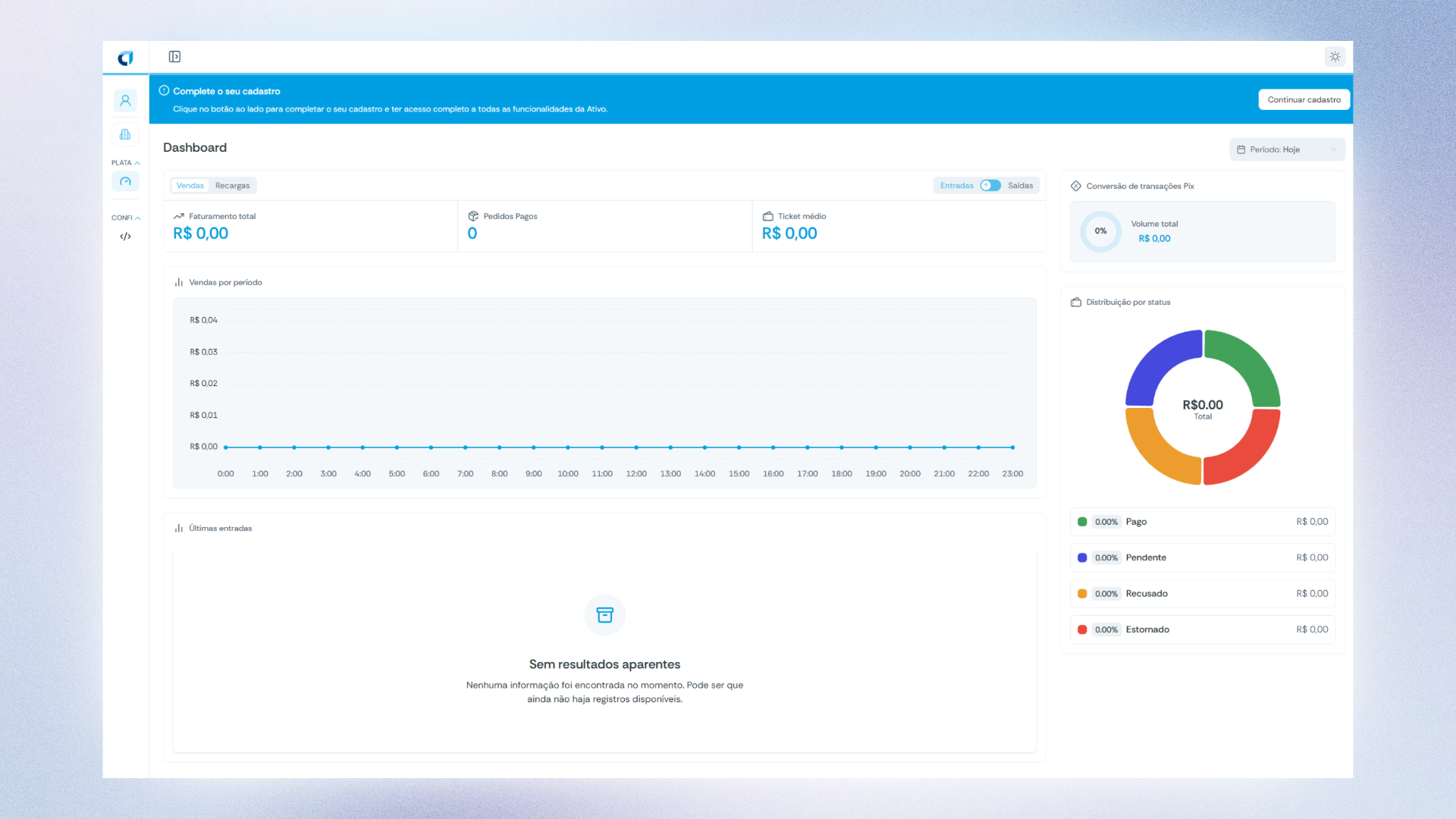The width and height of the screenshot is (1456, 819).
Task: Switch to the Vendas tab
Action: coord(190,186)
